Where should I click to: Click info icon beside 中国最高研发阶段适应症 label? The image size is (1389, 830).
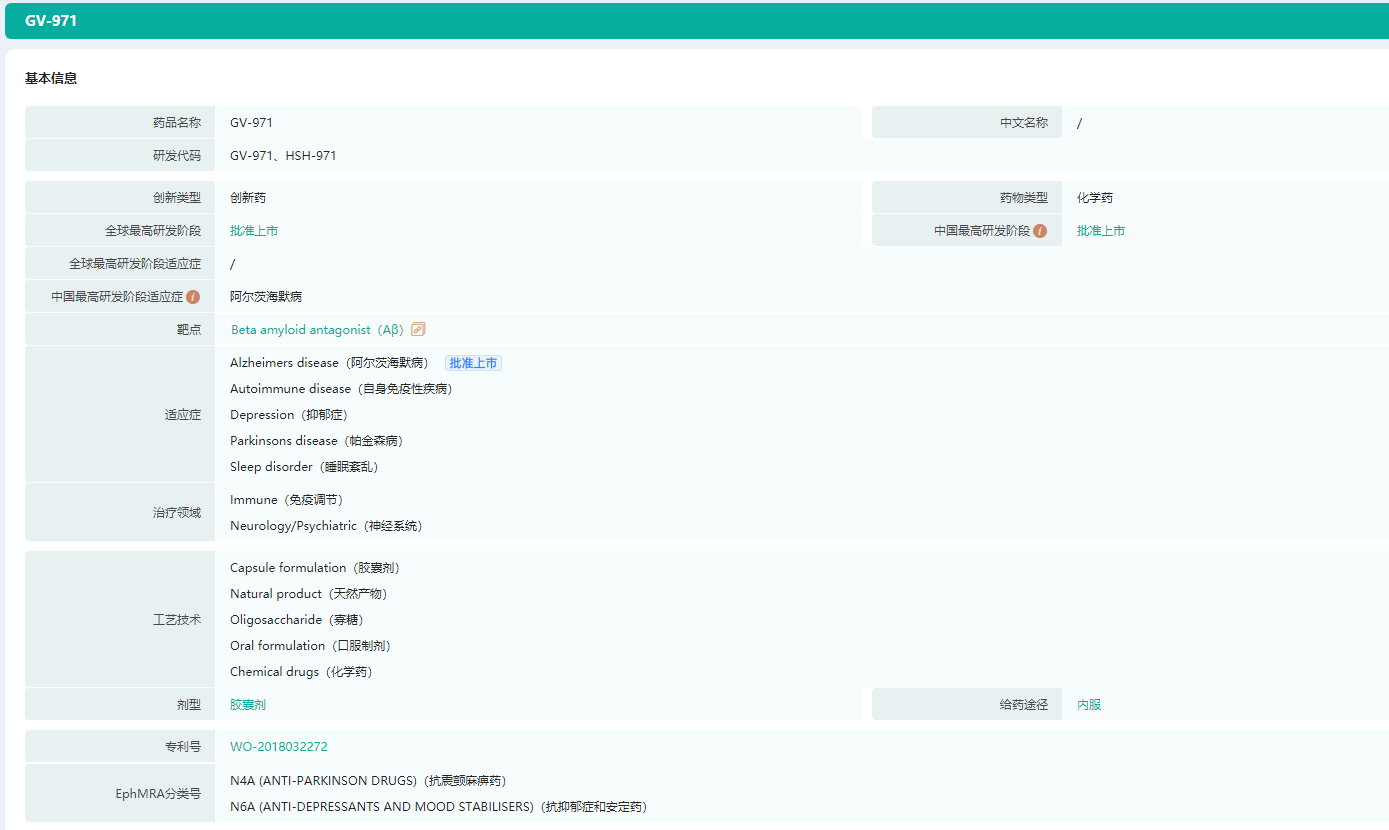[193, 297]
